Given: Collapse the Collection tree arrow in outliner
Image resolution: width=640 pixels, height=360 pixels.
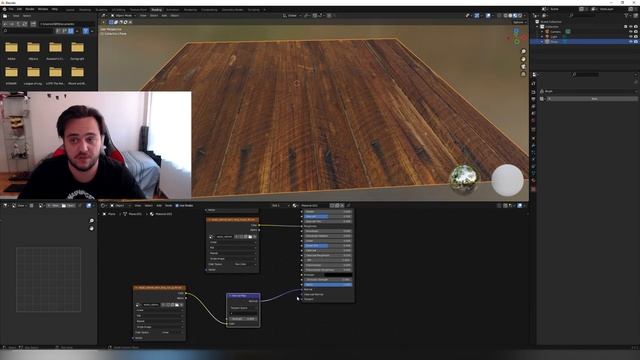Looking at the screenshot, I should coord(538,27).
